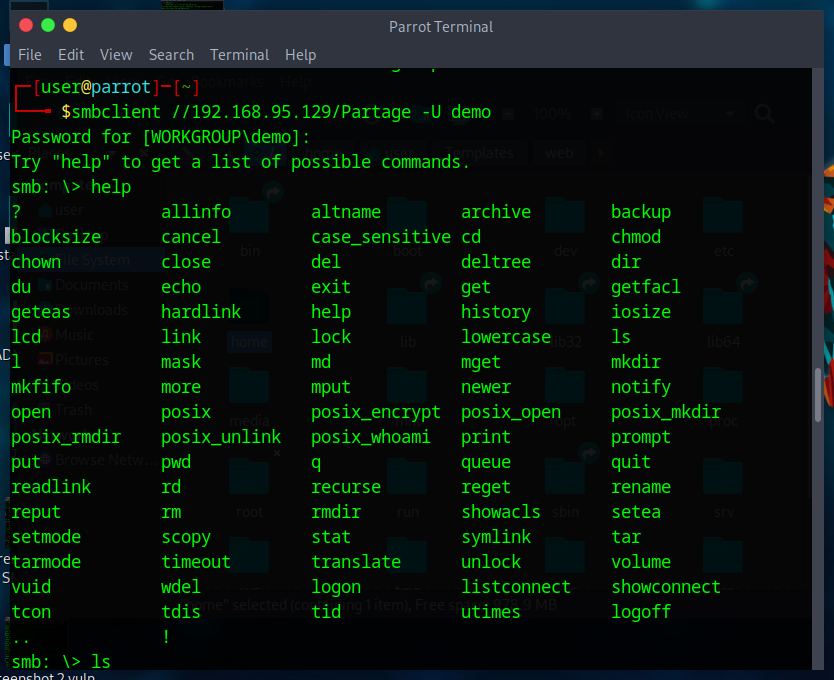Click the word 'listconnect' in help output

[x=516, y=587]
